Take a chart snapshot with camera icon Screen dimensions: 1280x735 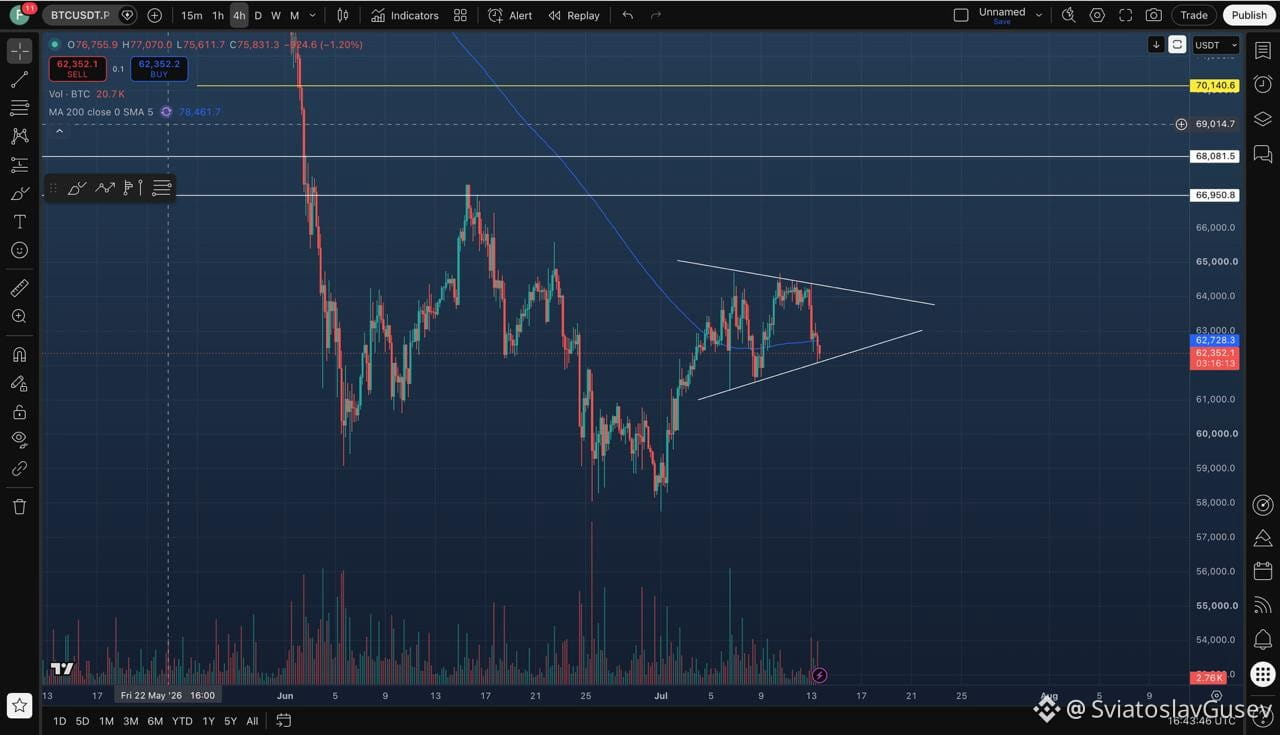[1154, 15]
